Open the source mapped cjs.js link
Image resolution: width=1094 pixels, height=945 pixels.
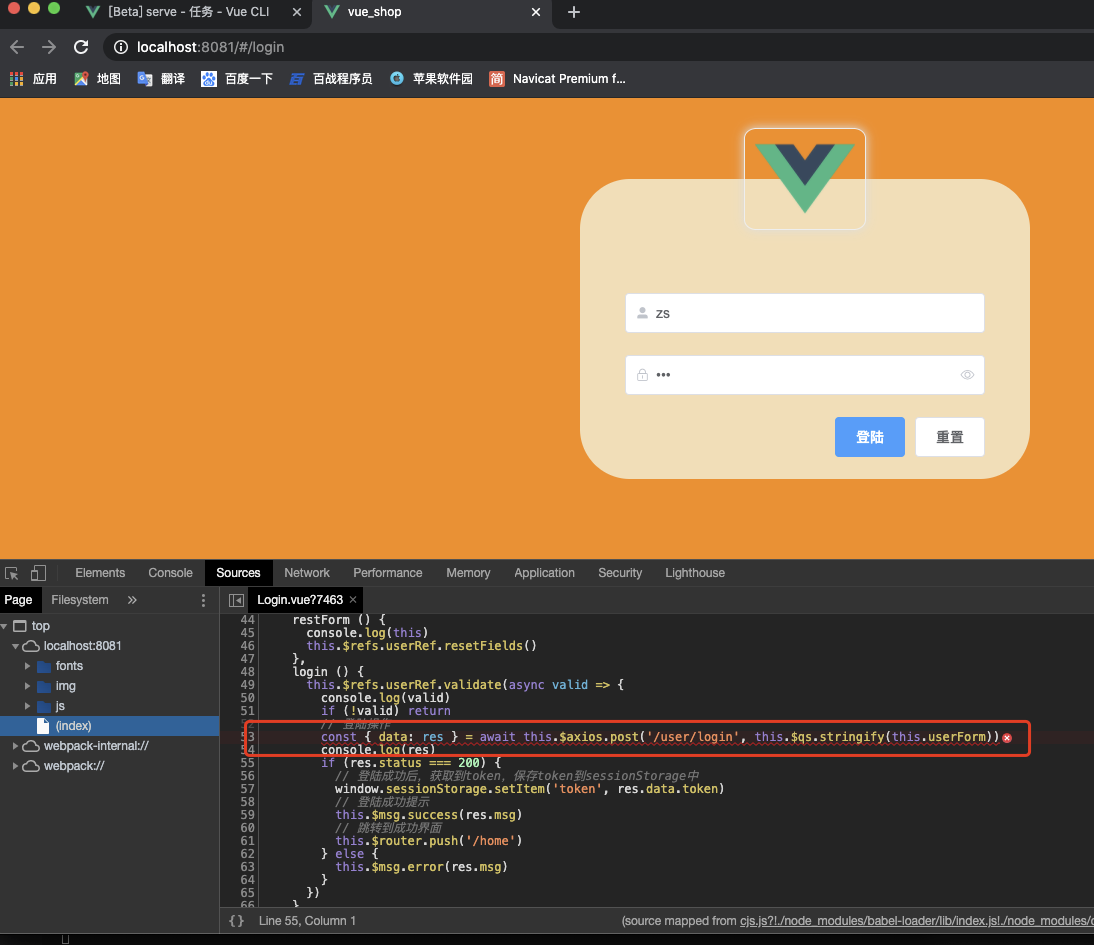(917, 921)
